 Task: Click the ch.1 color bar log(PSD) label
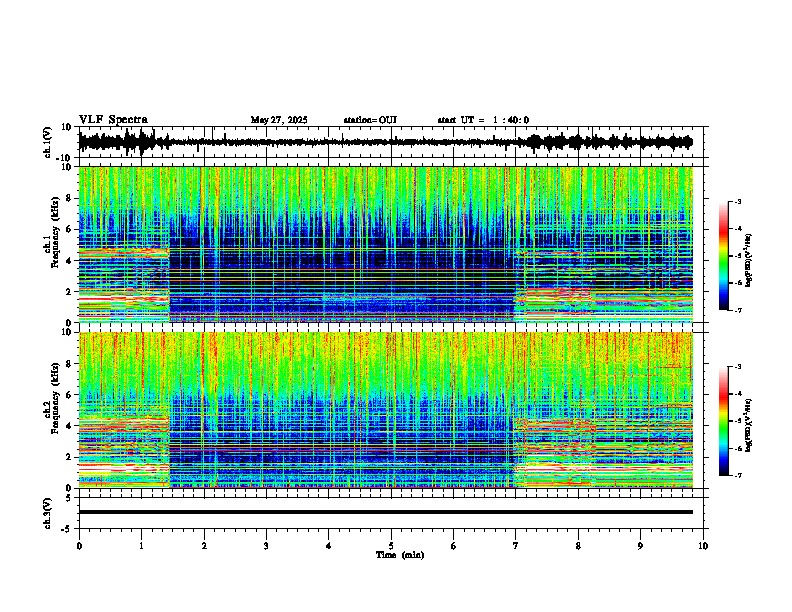coord(749,260)
